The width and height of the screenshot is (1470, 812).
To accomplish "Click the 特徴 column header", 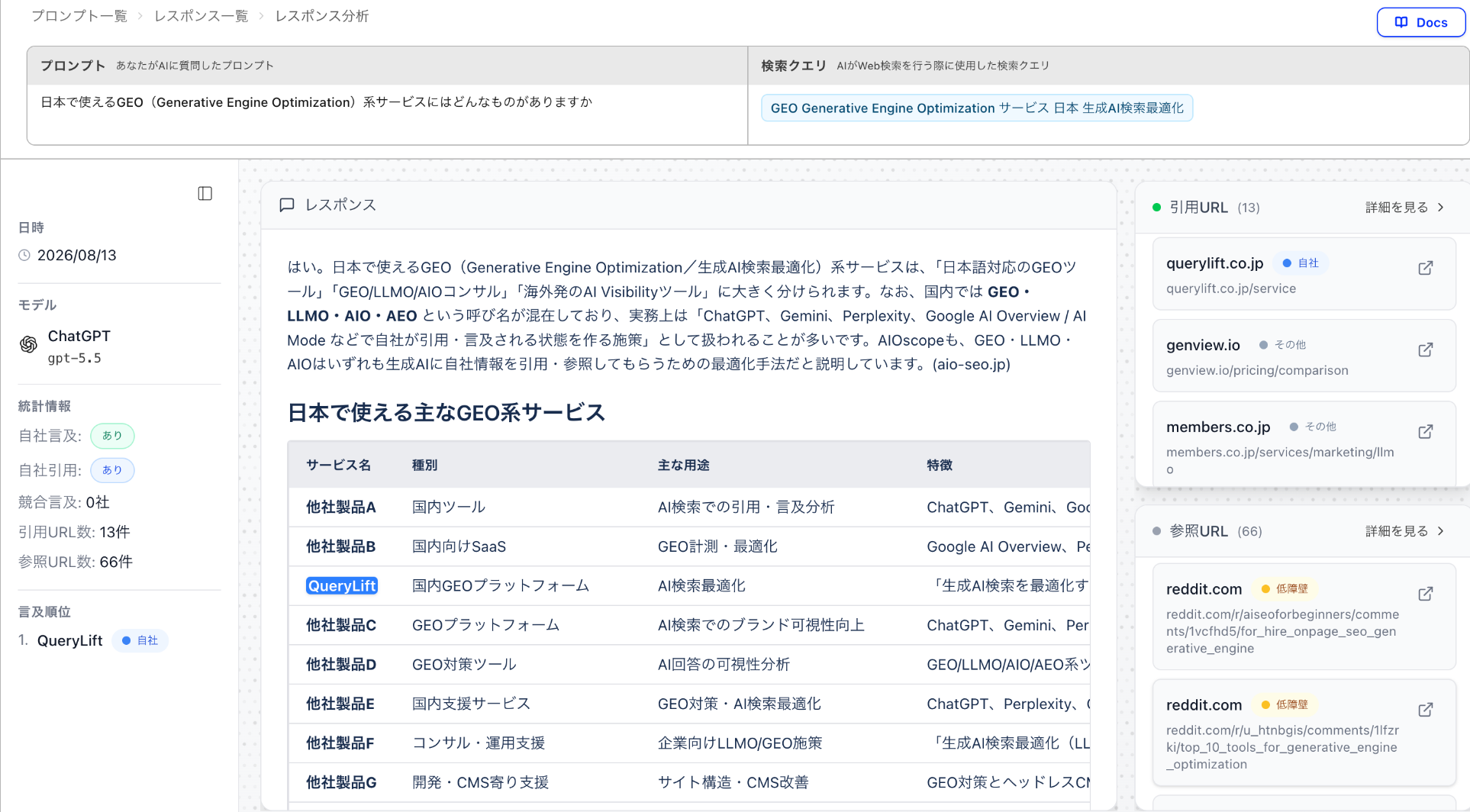I will coord(940,466).
